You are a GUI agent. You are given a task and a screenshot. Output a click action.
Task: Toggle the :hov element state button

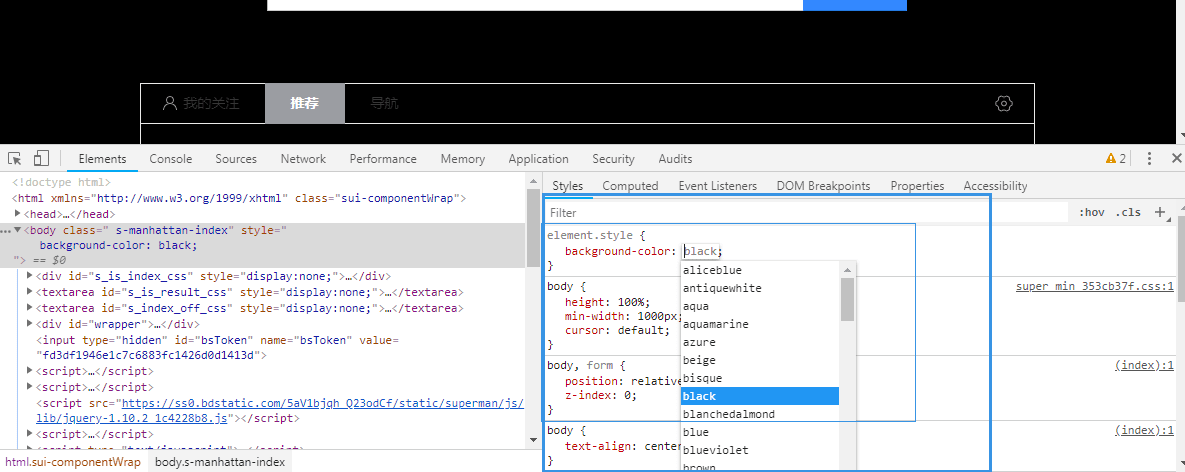tap(1092, 212)
